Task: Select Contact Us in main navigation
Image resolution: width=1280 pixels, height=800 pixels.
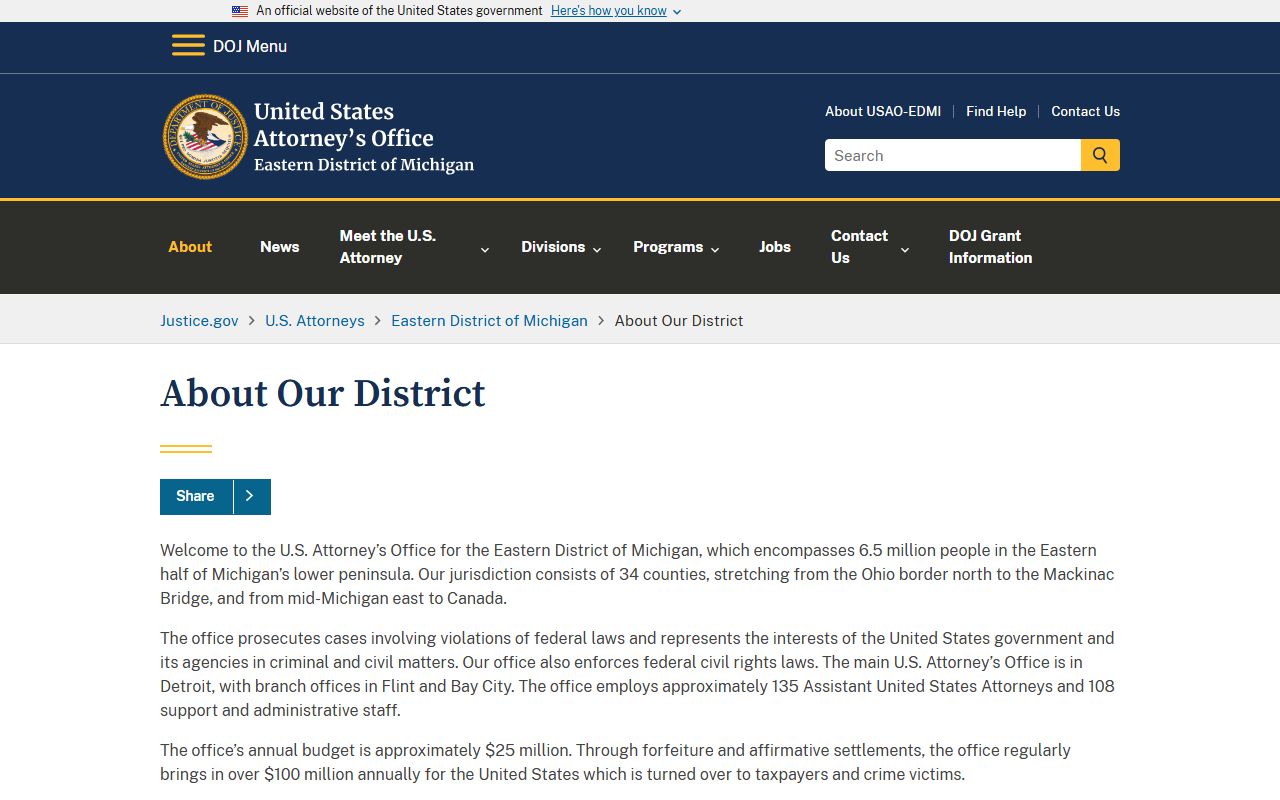Action: [x=859, y=247]
